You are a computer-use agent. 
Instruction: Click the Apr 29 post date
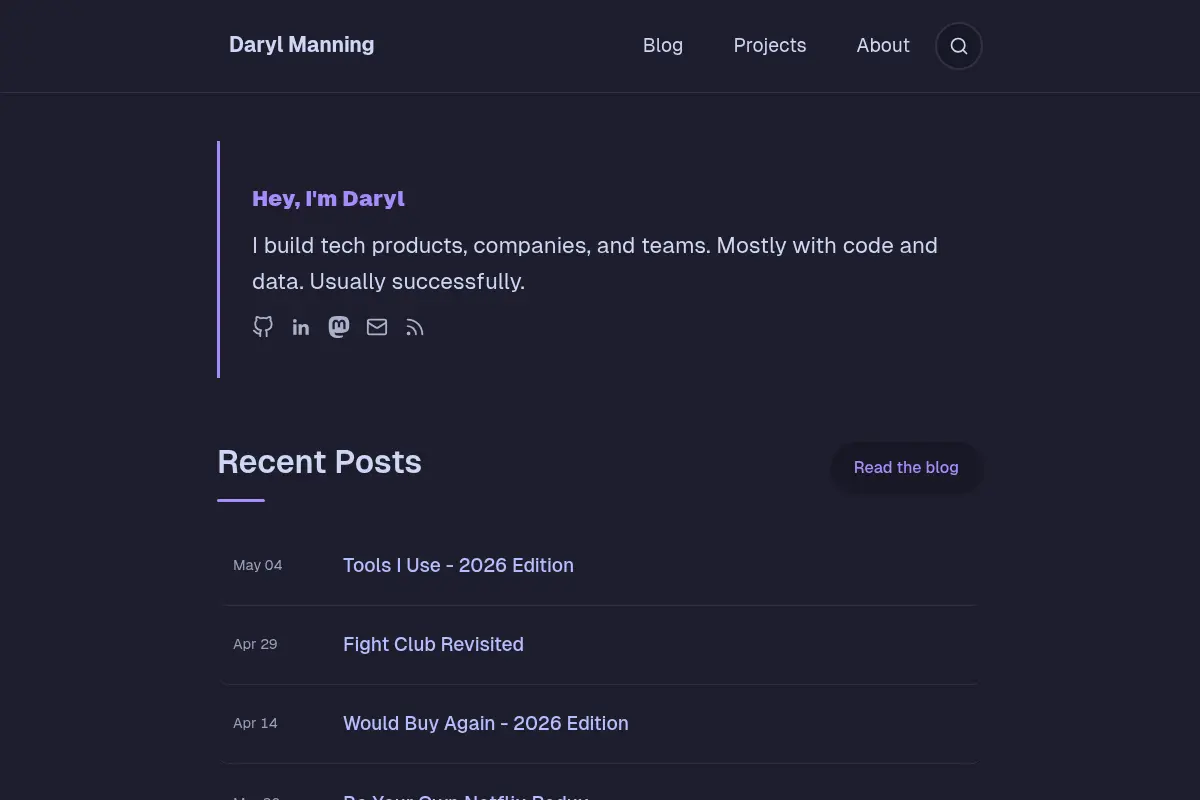click(x=255, y=644)
